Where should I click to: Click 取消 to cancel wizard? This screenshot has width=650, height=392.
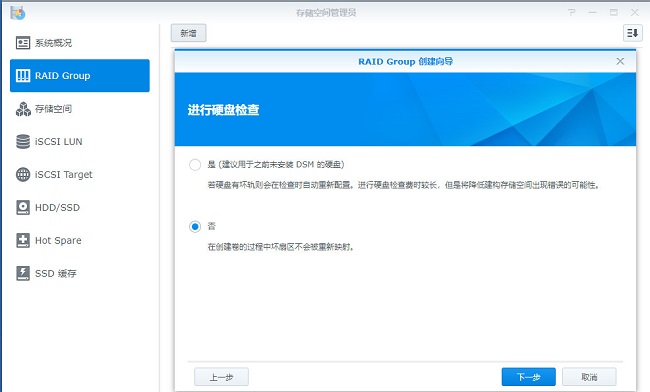(589, 377)
